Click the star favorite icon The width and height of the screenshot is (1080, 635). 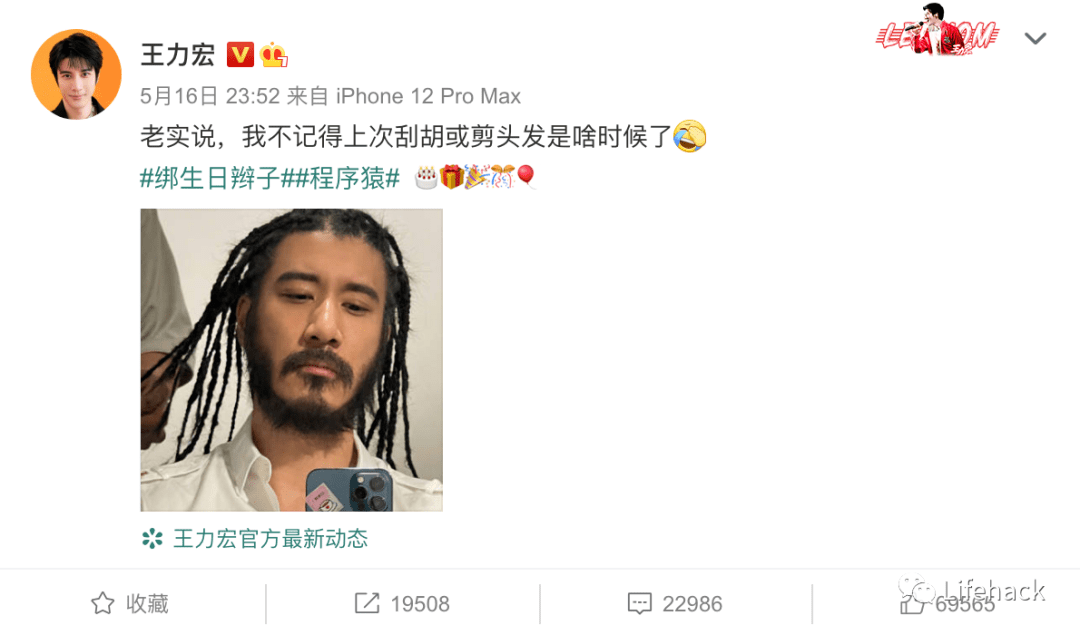coord(103,603)
